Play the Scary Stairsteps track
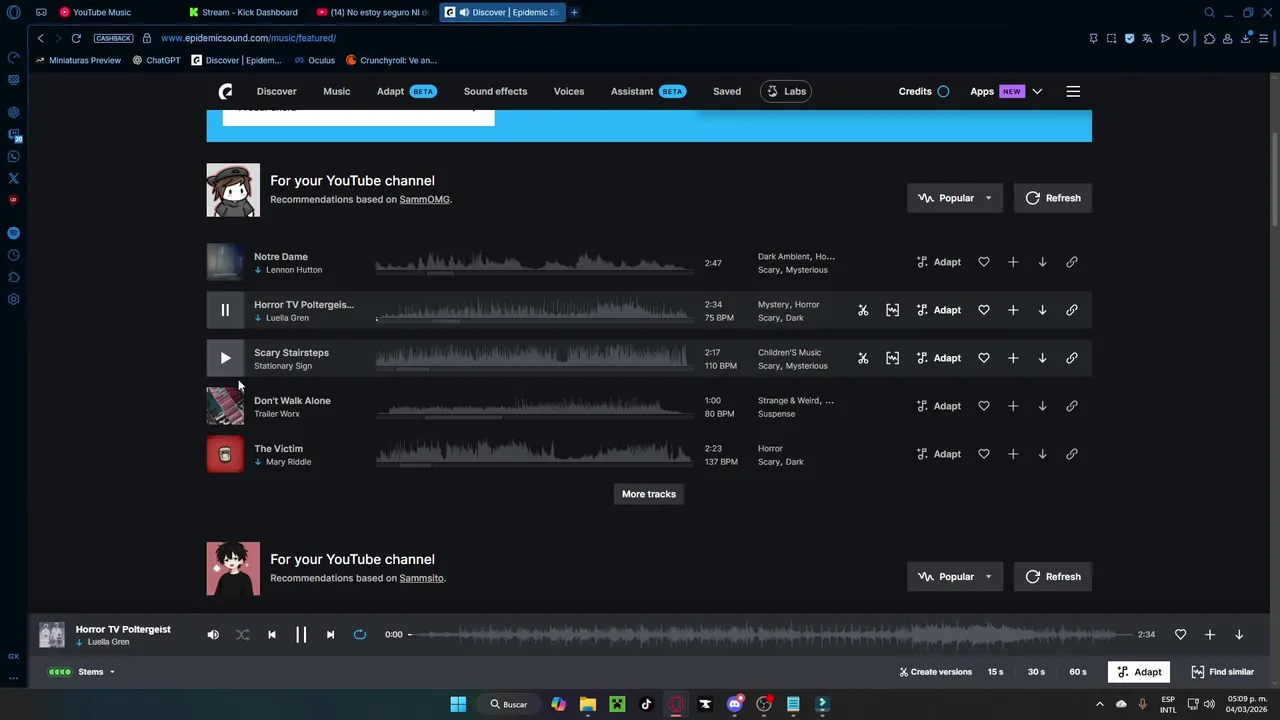 (x=225, y=358)
